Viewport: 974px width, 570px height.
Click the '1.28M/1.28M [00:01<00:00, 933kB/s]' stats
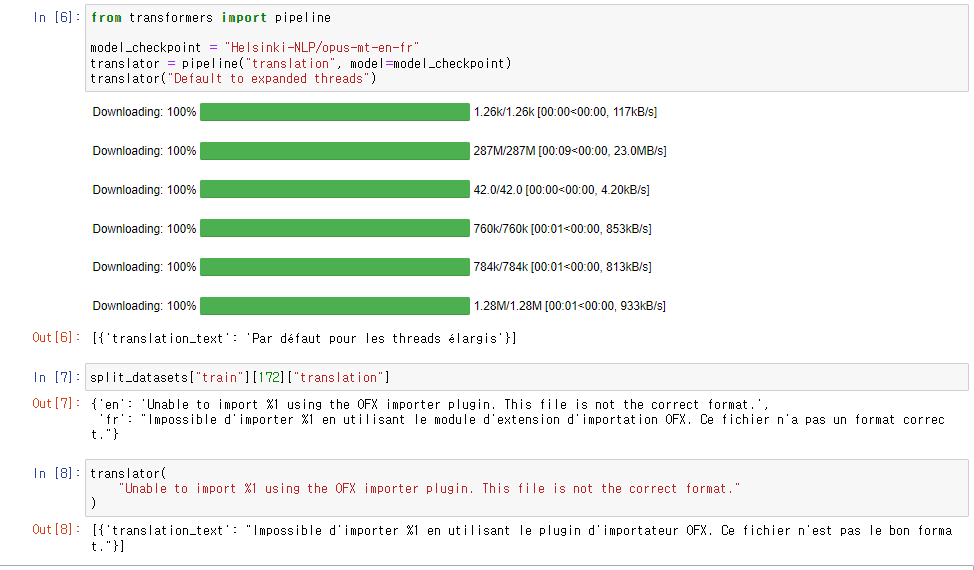click(x=570, y=305)
